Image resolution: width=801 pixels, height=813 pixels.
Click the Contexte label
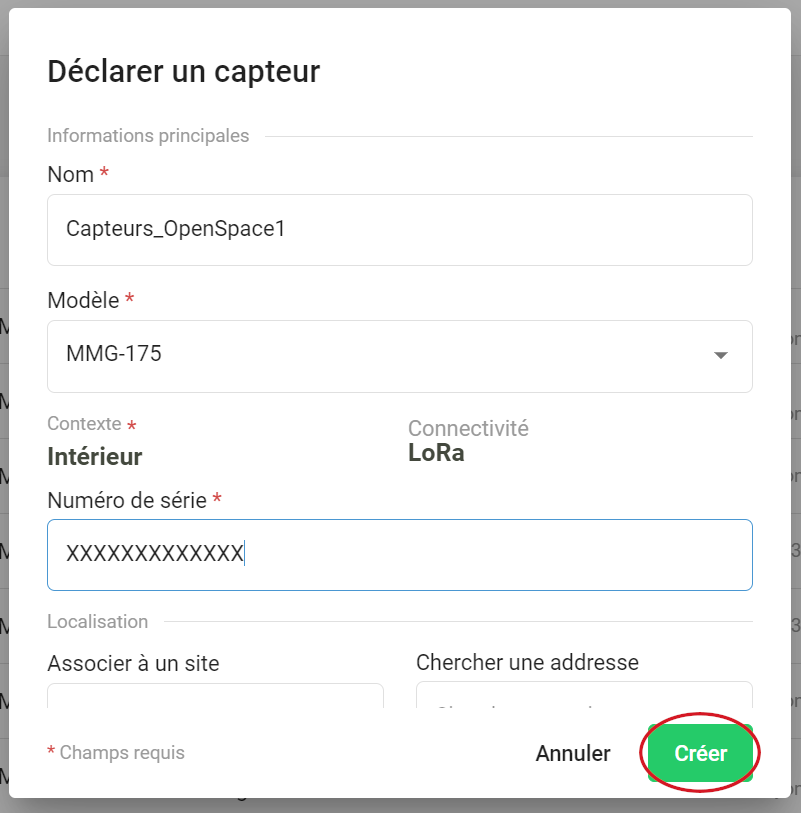(84, 424)
